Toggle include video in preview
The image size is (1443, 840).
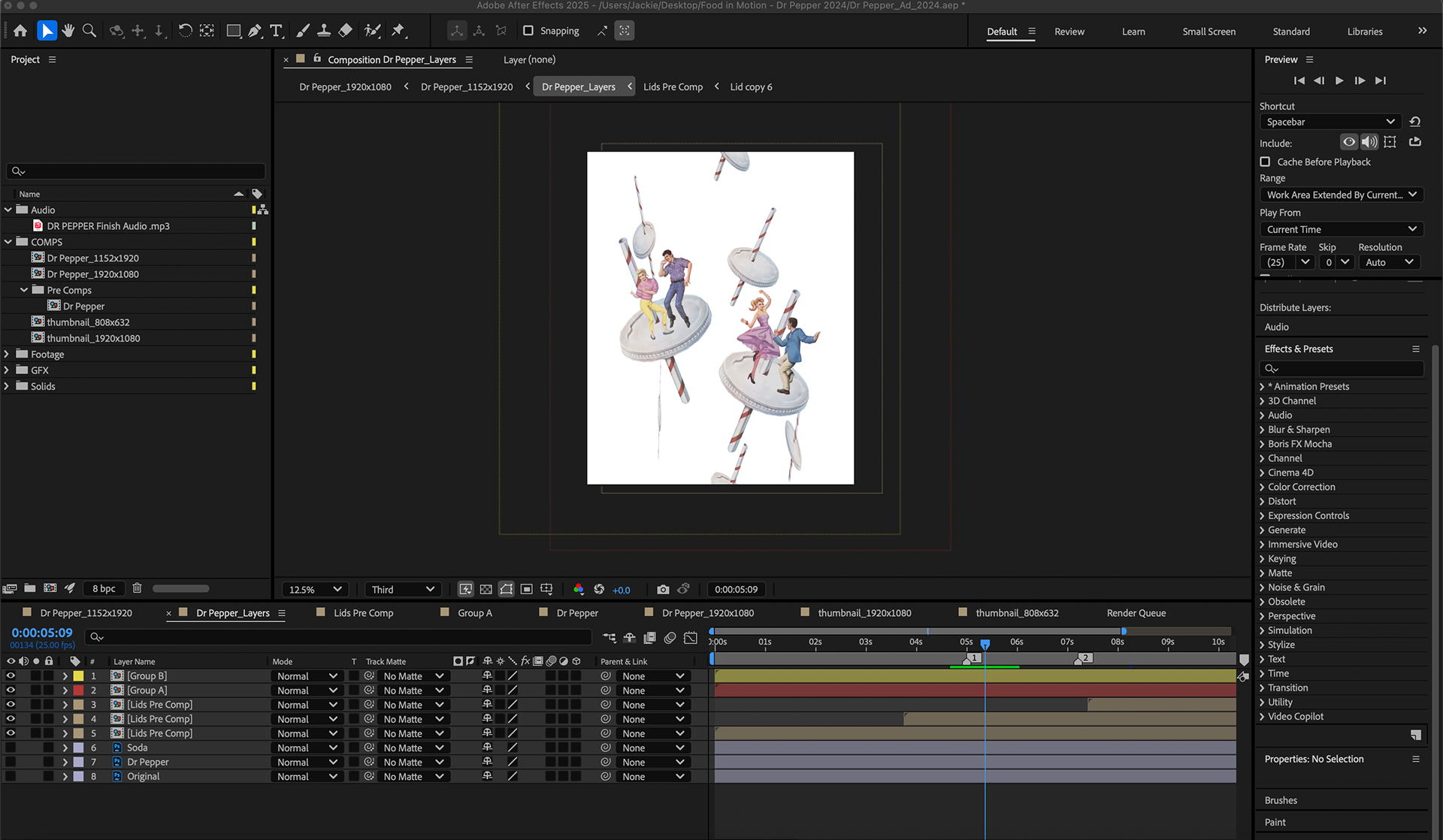point(1350,142)
